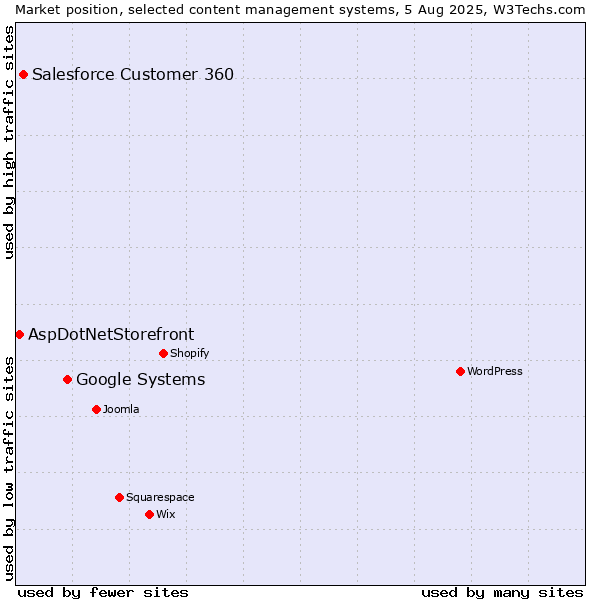Click the 'AspDotNetStorefront' label text
Viewport: 600px width, 600px height.
(x=111, y=335)
